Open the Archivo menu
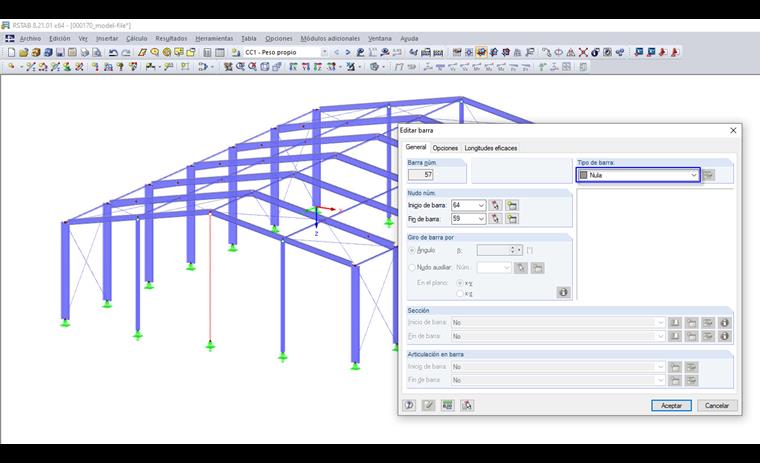Viewport: 760px width, 463px height. point(30,38)
